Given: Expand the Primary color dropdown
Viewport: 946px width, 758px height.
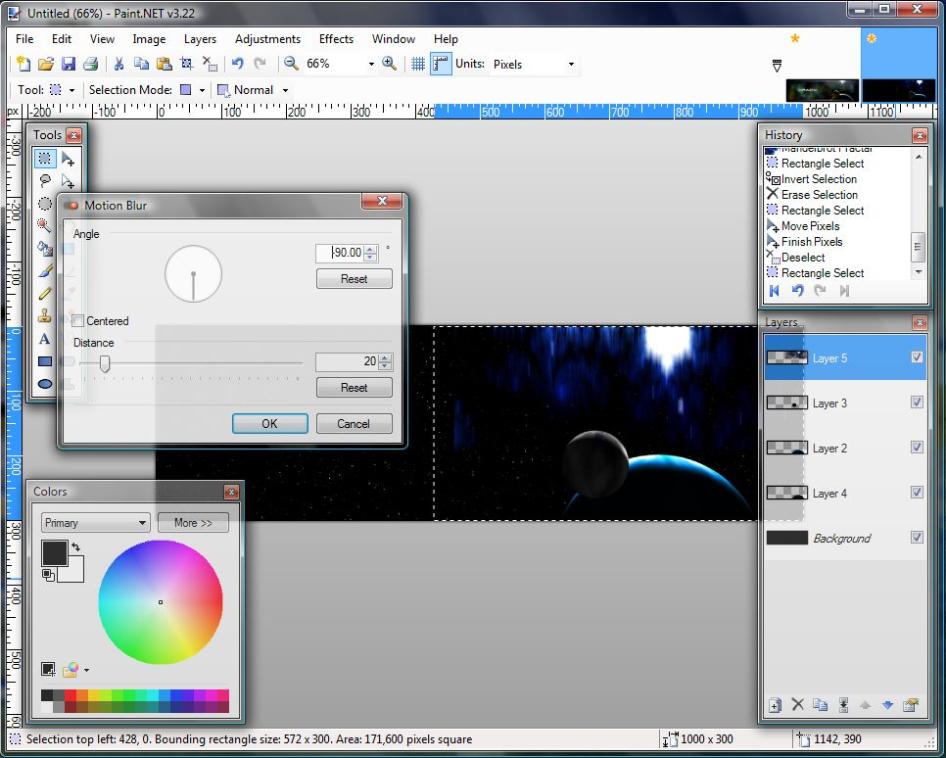Looking at the screenshot, I should [95, 523].
